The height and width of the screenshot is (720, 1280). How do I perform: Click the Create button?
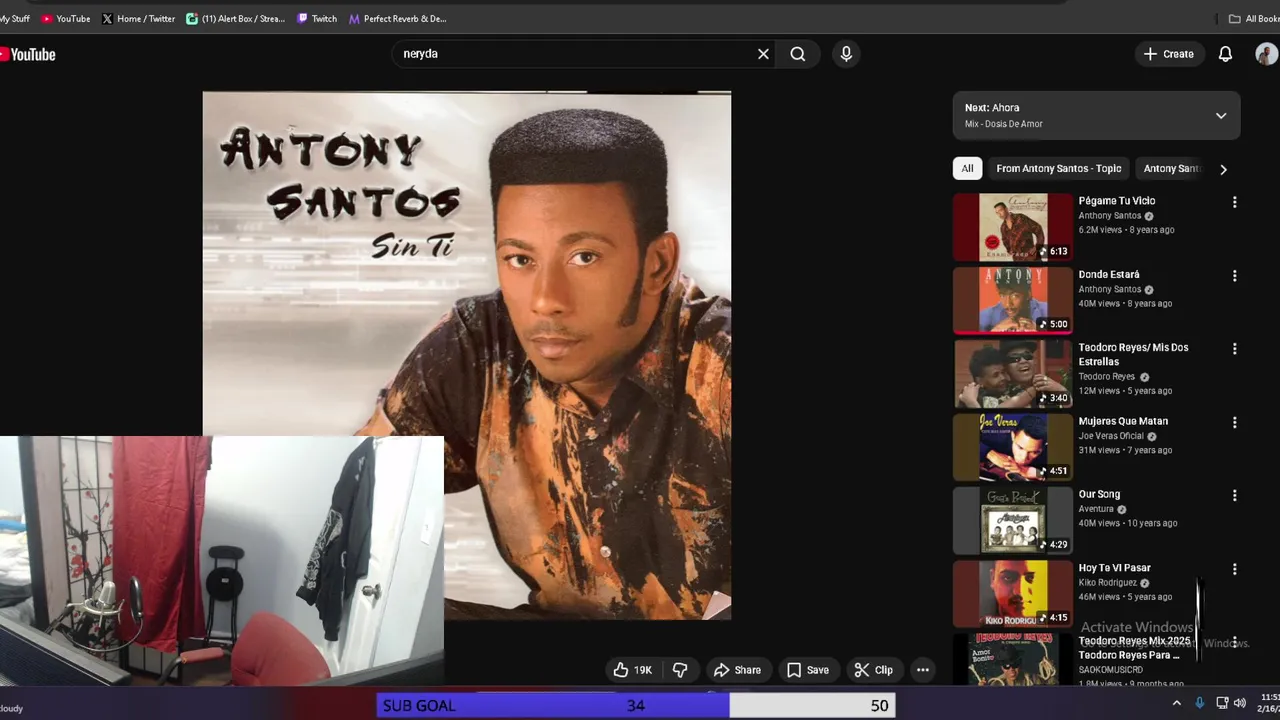1169,54
